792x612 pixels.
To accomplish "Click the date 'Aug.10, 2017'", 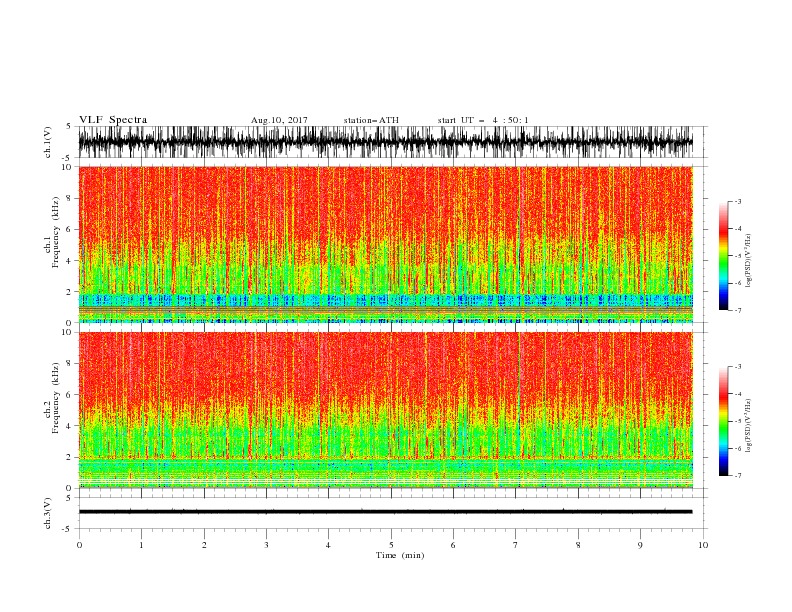I will point(279,120).
